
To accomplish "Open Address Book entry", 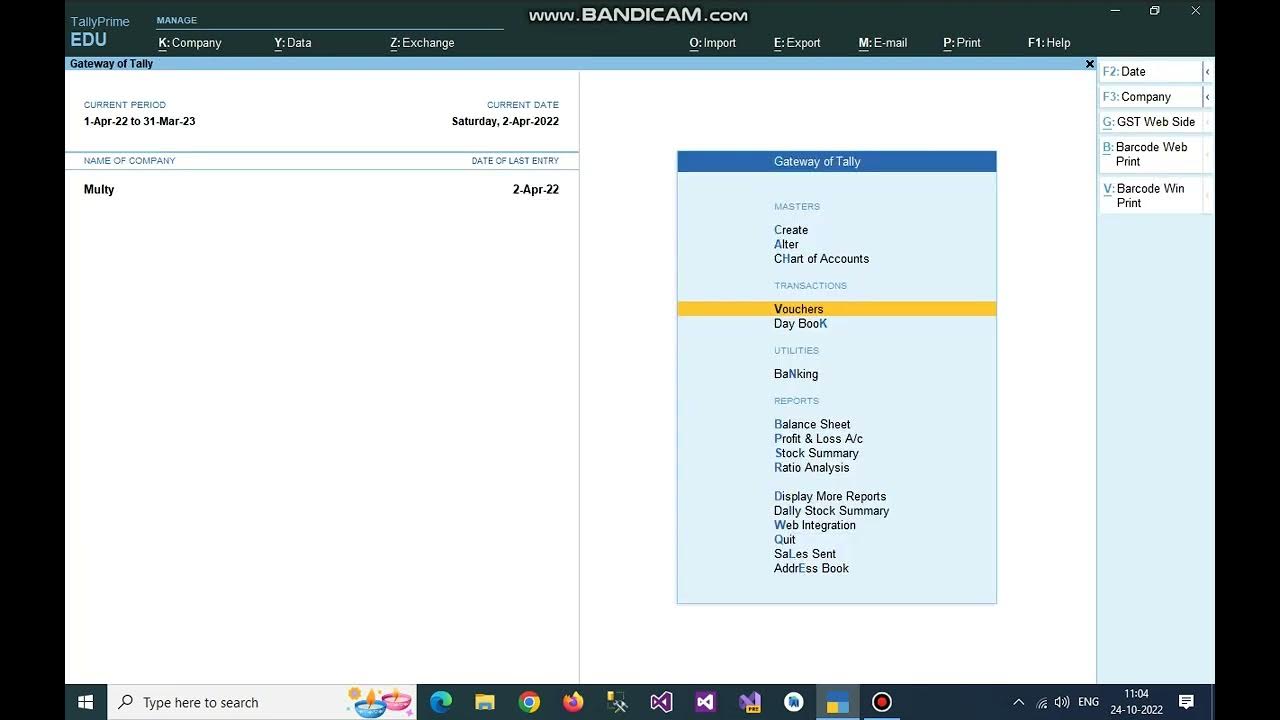I will [x=811, y=568].
